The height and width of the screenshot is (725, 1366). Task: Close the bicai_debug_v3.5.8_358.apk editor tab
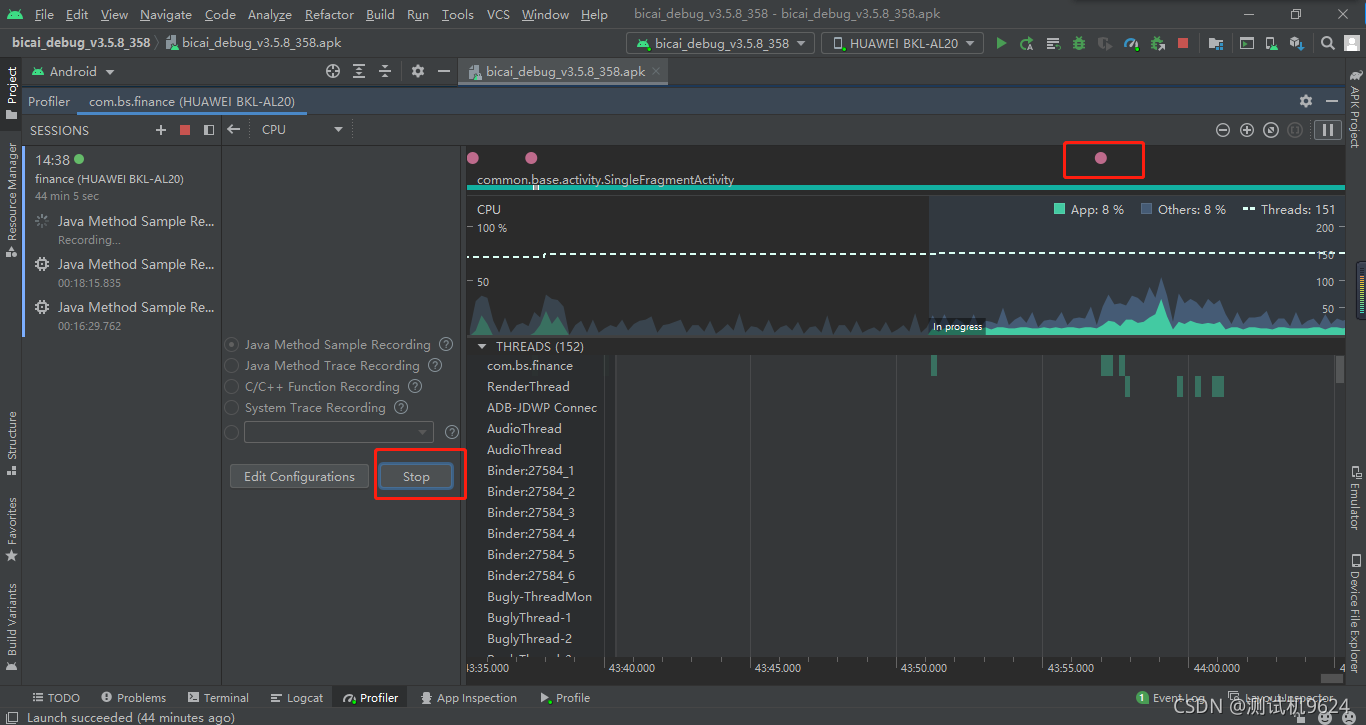click(x=656, y=71)
